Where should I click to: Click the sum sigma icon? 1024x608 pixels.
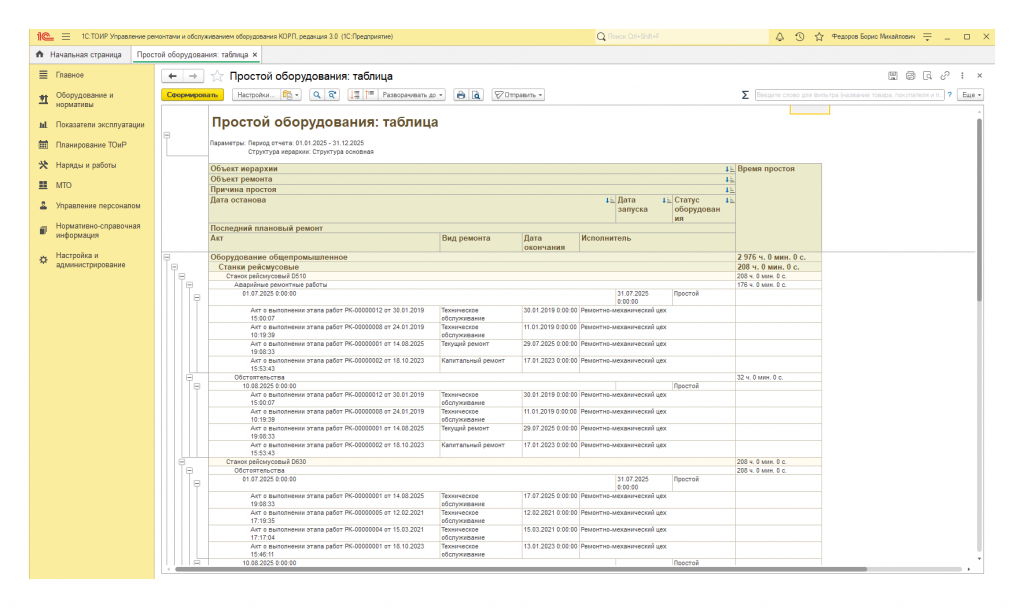(745, 95)
